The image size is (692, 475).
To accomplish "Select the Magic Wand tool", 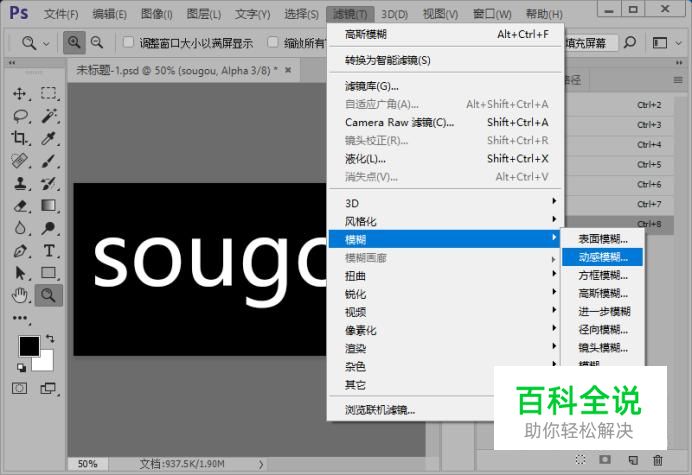I will (49, 116).
